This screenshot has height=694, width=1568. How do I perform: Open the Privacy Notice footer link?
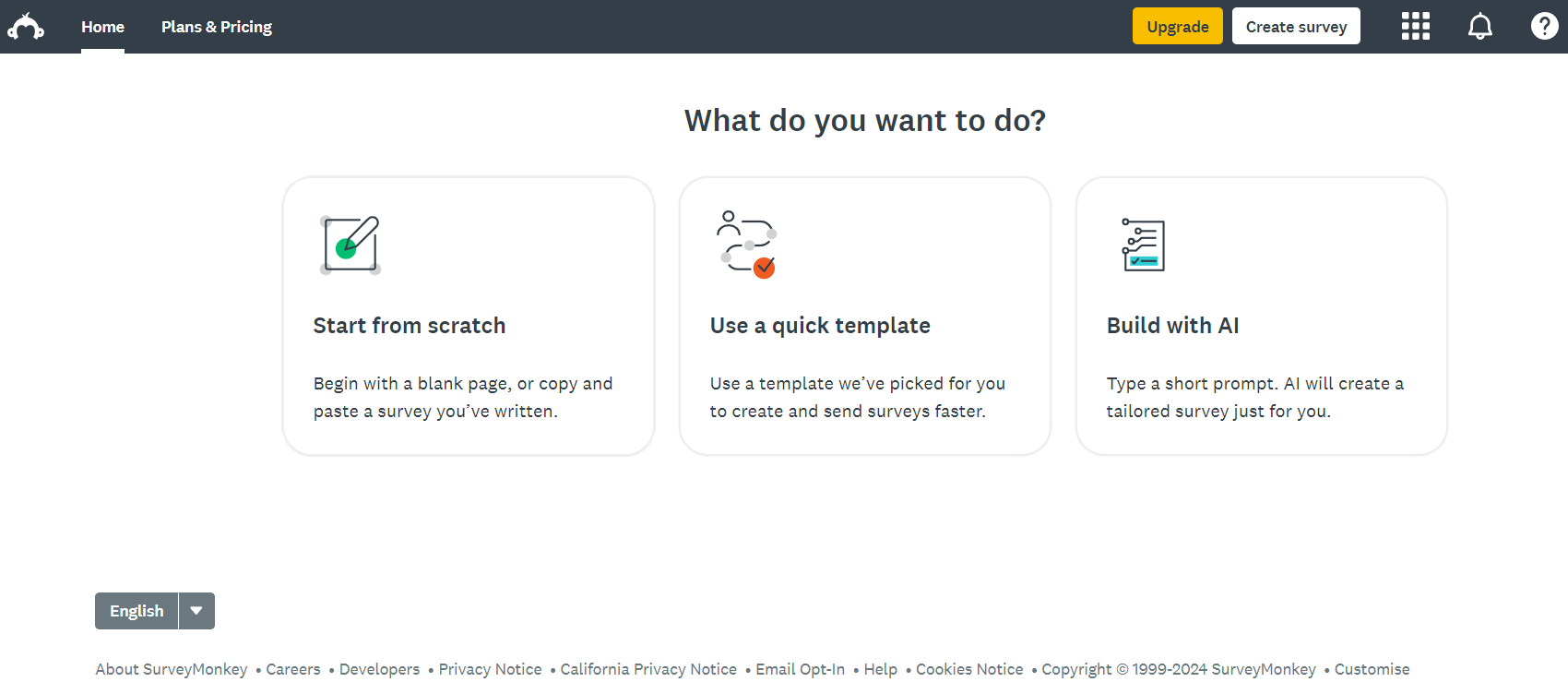[x=490, y=669]
